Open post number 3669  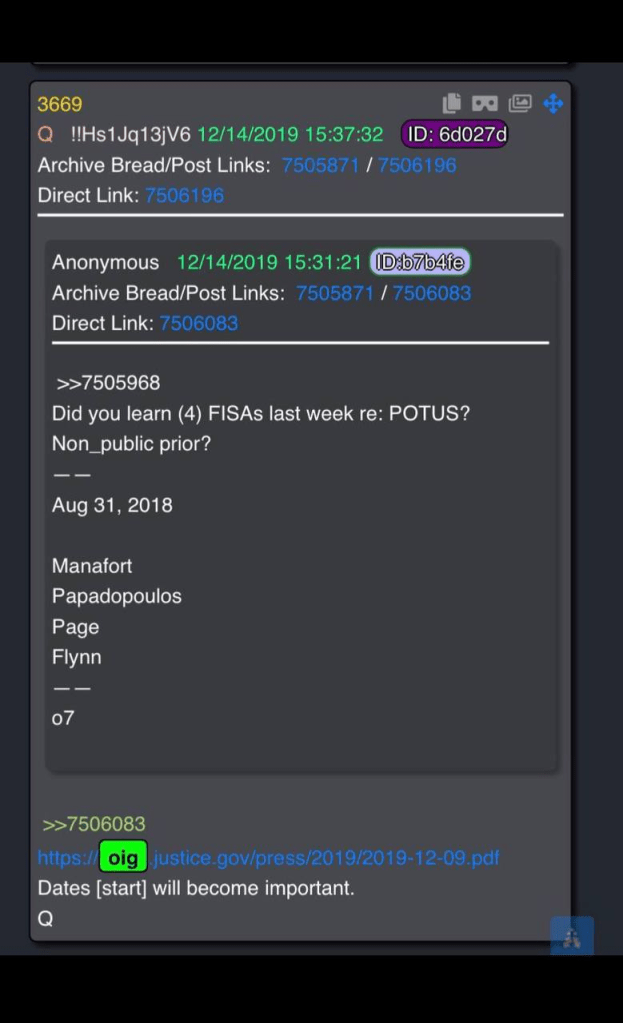tap(60, 104)
